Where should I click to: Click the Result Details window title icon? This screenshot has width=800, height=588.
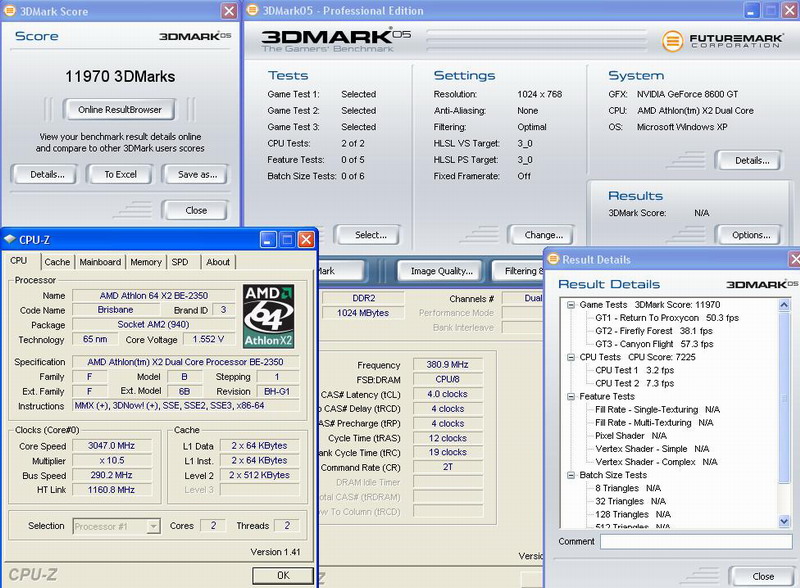[553, 259]
